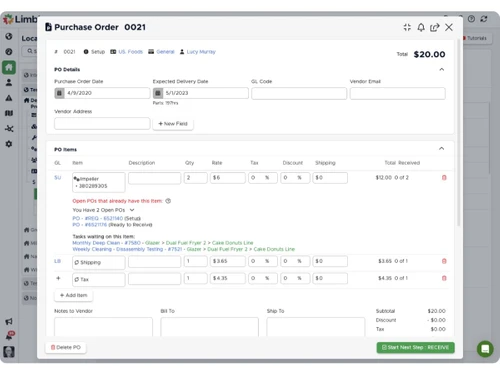Click the plus GL cell on the Tax row
500x375 pixels.
click(58, 278)
